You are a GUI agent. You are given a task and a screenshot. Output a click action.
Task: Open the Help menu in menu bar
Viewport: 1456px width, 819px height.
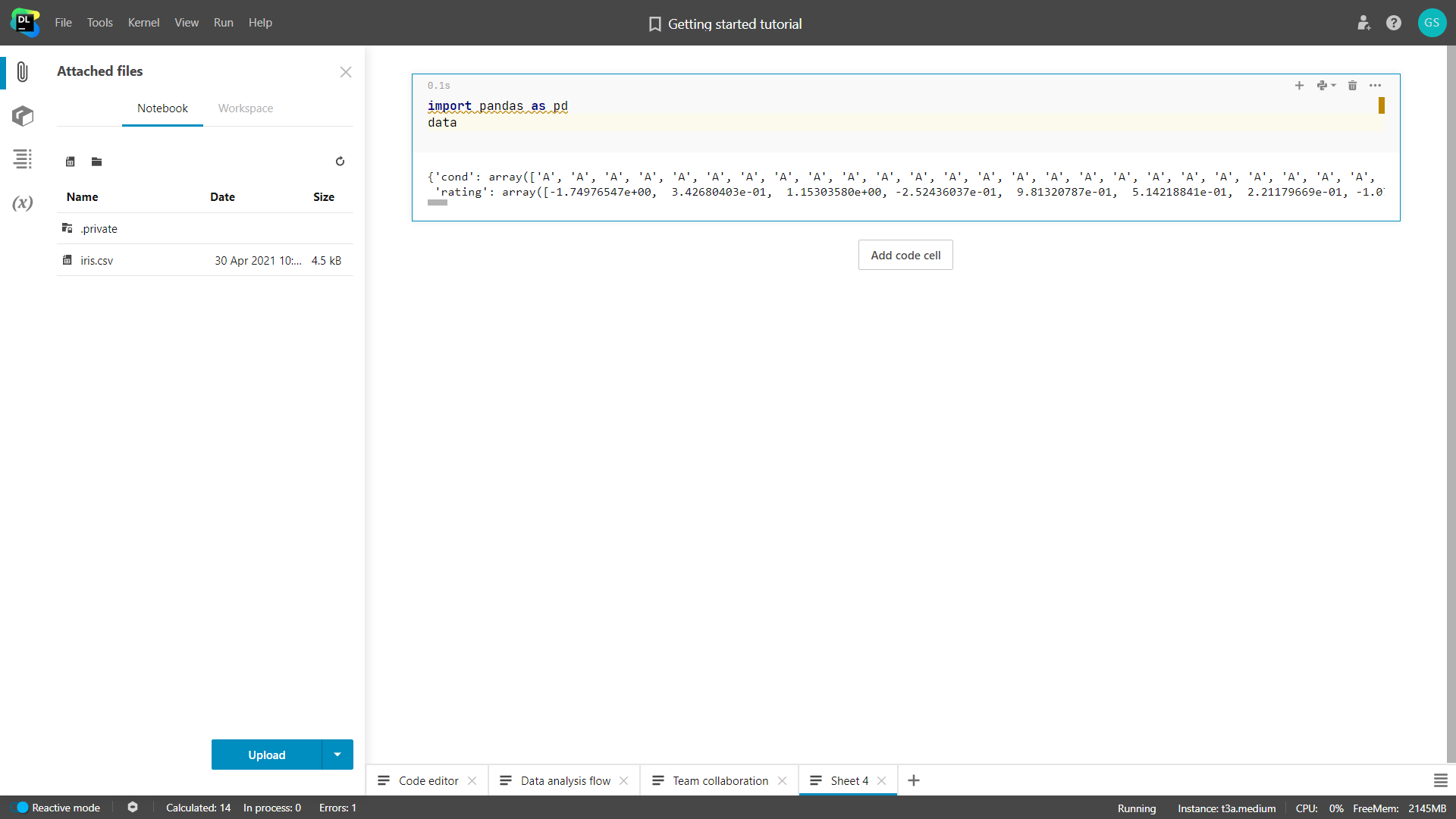pyautogui.click(x=259, y=22)
